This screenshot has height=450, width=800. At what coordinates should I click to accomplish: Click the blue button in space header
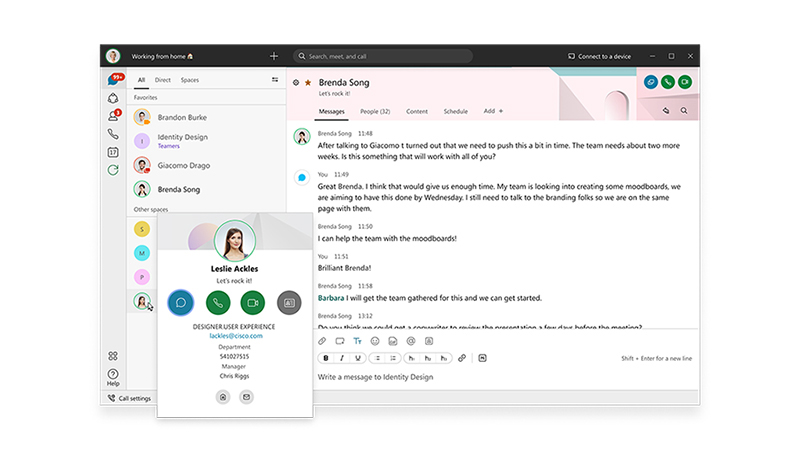(651, 82)
